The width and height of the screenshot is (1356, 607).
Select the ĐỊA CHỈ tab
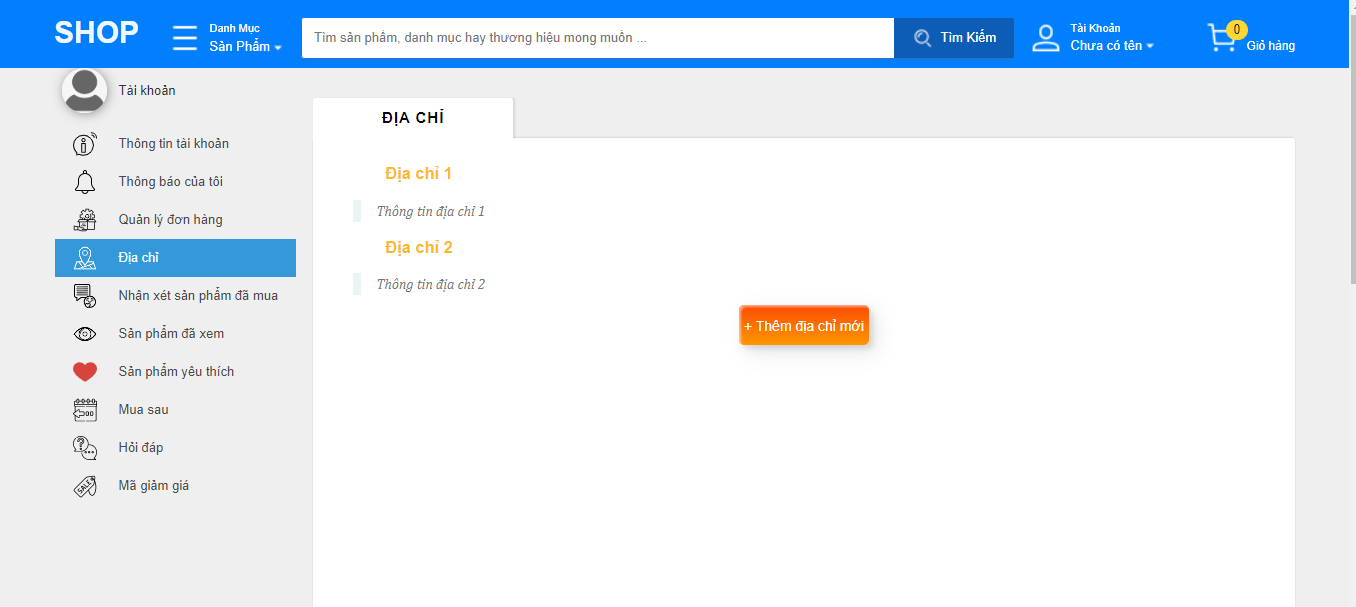[413, 118]
